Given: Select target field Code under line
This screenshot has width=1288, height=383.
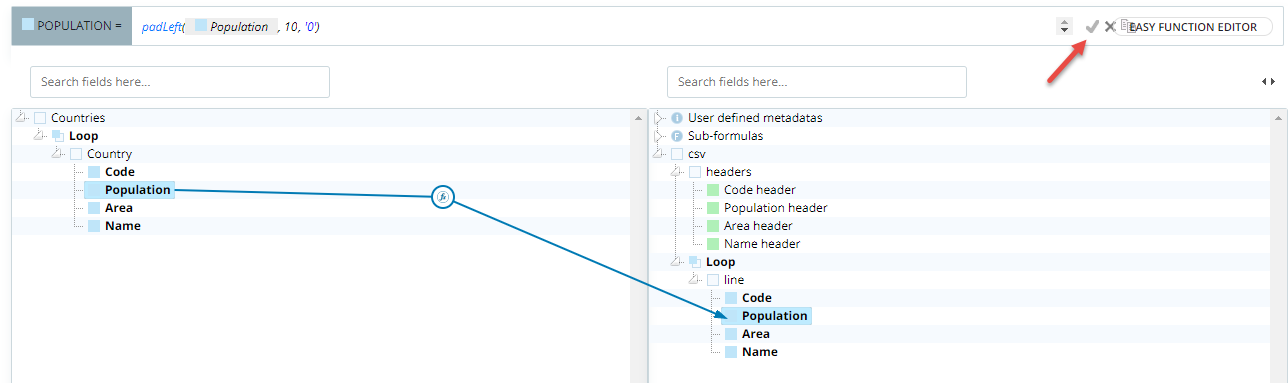Looking at the screenshot, I should (757, 298).
